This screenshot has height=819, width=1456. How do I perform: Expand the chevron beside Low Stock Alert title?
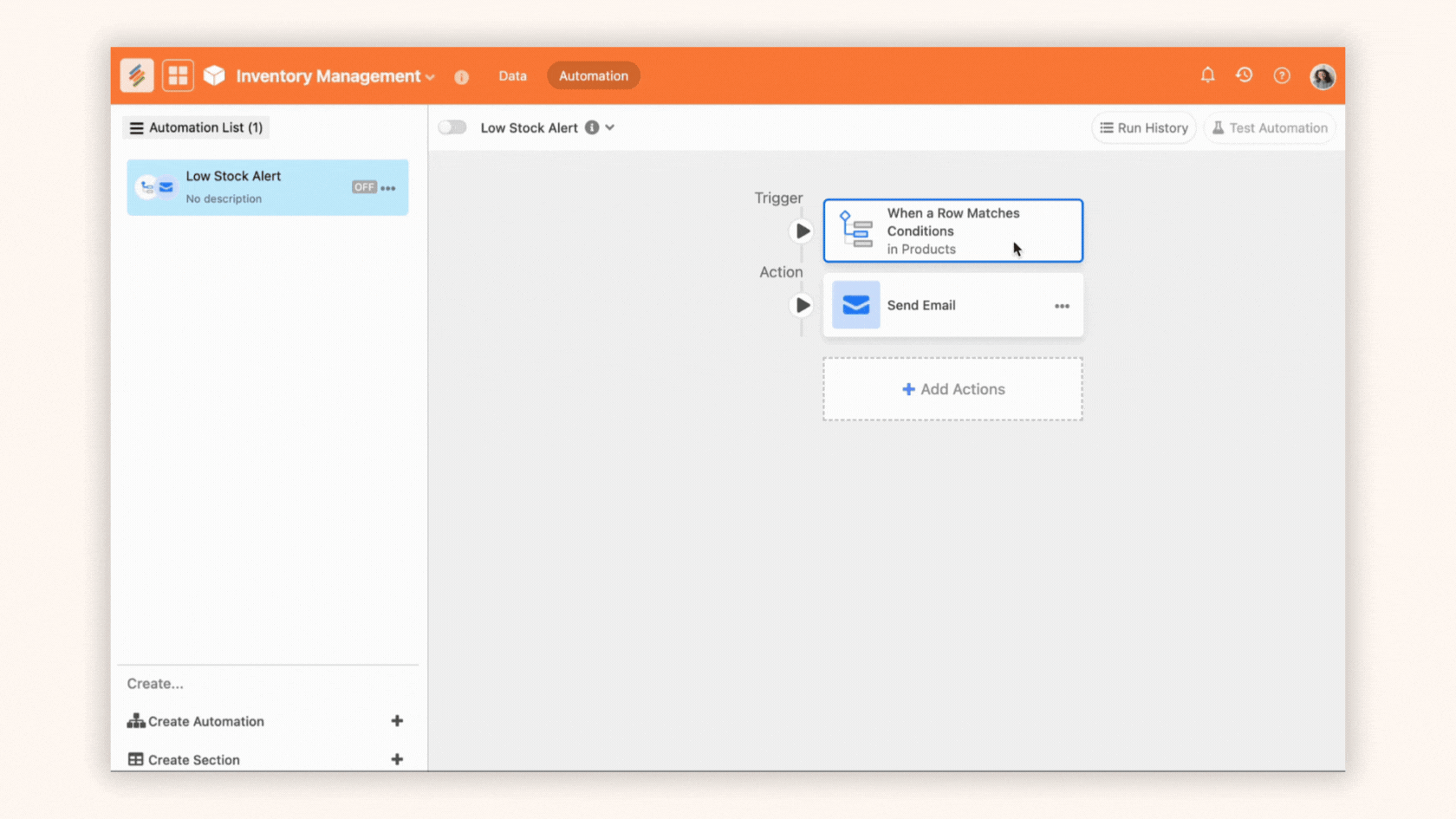pyautogui.click(x=610, y=127)
